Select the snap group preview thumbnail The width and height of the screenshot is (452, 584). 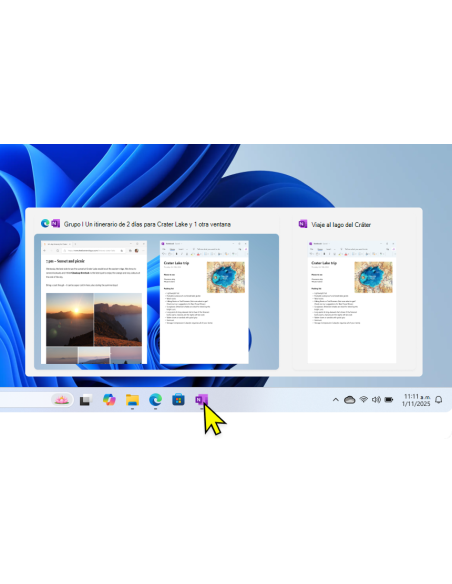pos(156,302)
